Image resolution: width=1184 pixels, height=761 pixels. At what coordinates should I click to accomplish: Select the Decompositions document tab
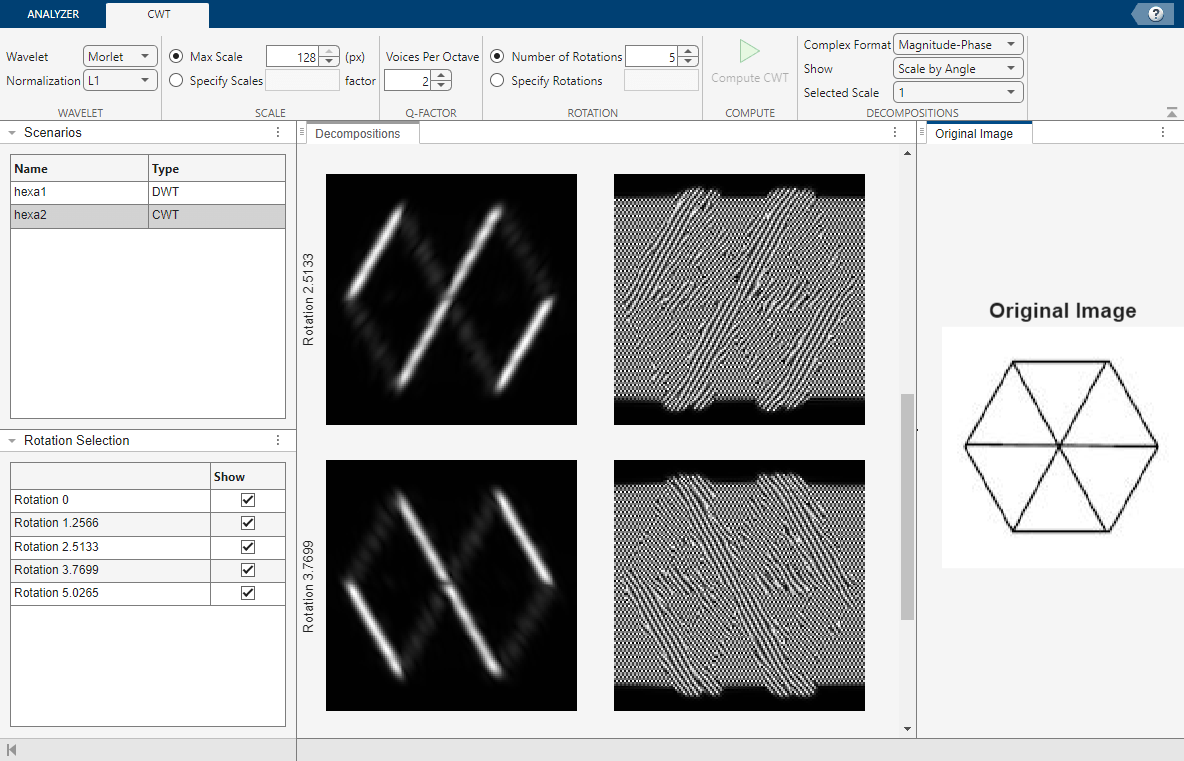358,134
